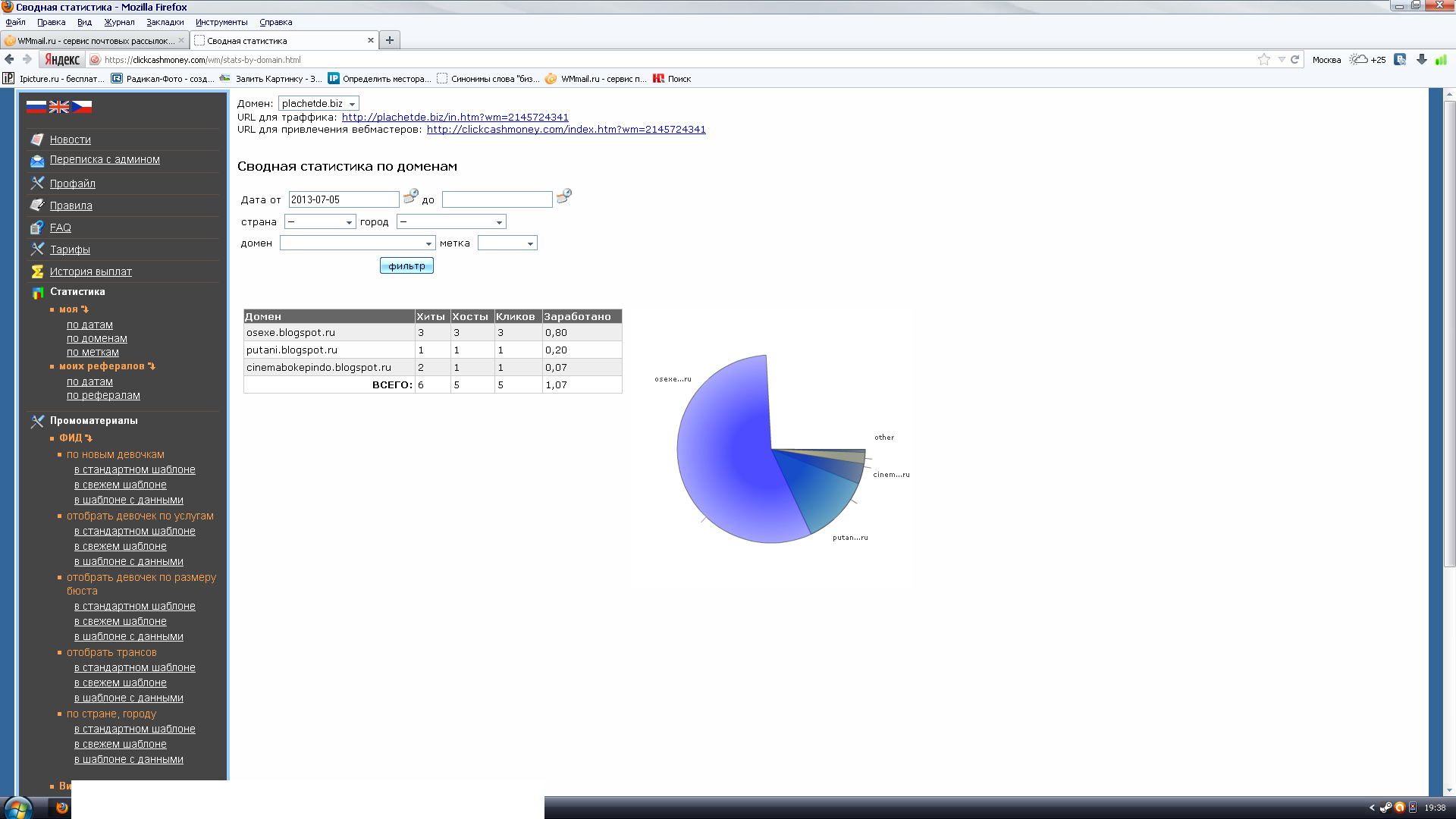The width and height of the screenshot is (1456, 819).
Task: Switch to the WMmail.ru tab
Action: 95,41
